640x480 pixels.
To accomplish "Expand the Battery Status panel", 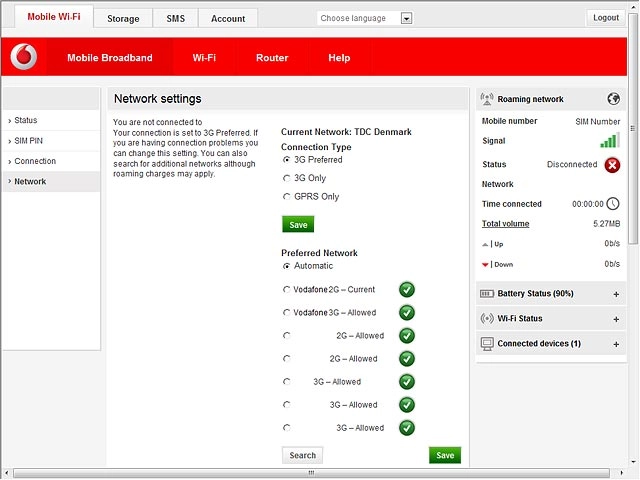I will (x=616, y=294).
